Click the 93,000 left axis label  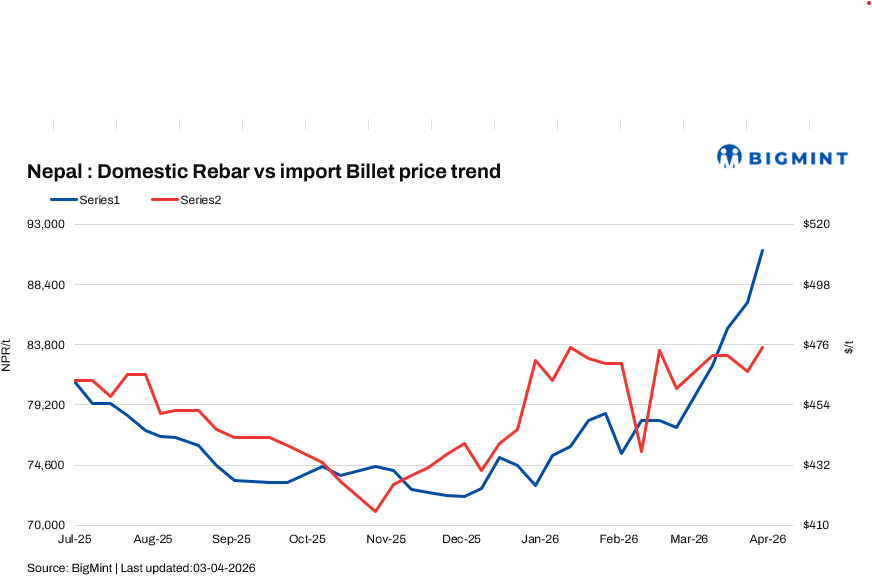pyautogui.click(x=48, y=224)
